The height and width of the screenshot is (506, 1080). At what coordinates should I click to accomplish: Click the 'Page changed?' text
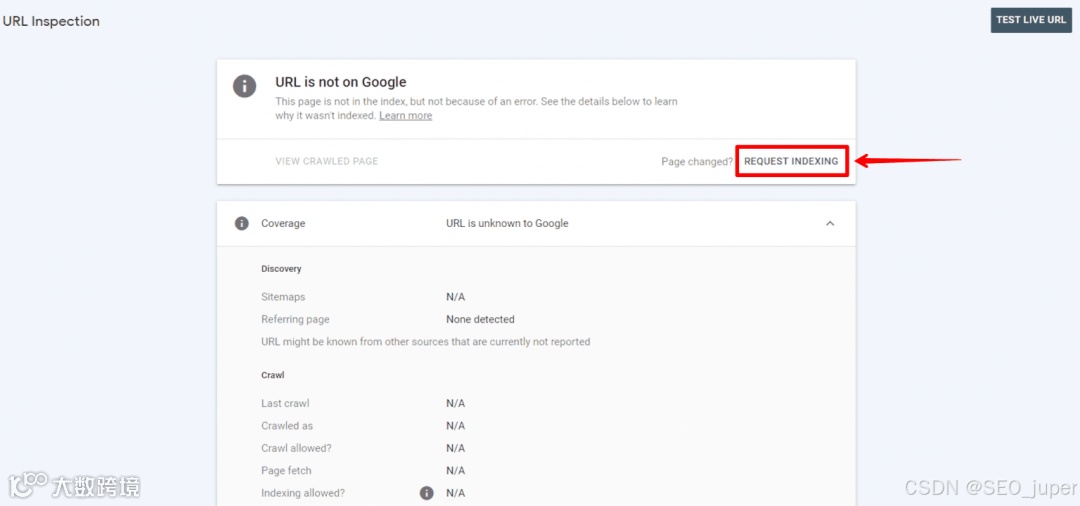(x=696, y=162)
